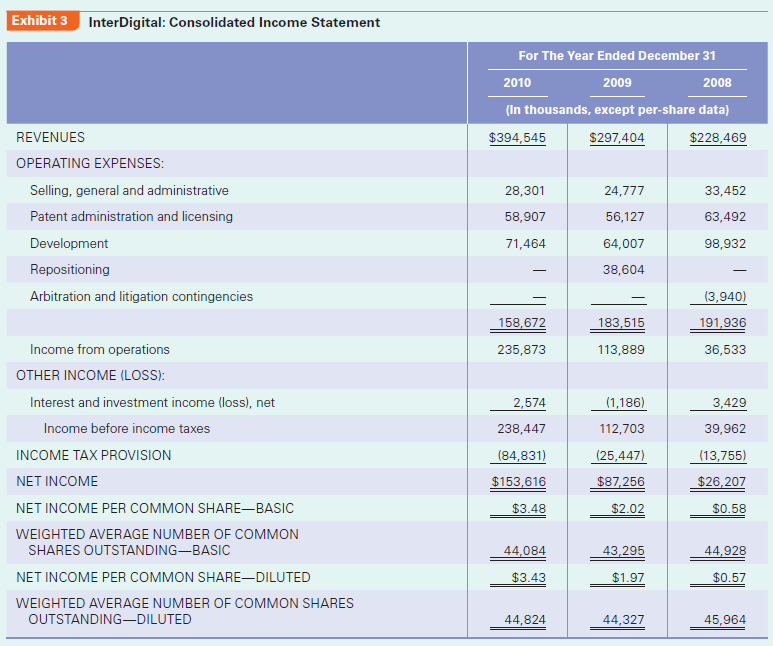Select the 'NET INCOME' row label
The width and height of the screenshot is (773, 646).
(x=57, y=481)
